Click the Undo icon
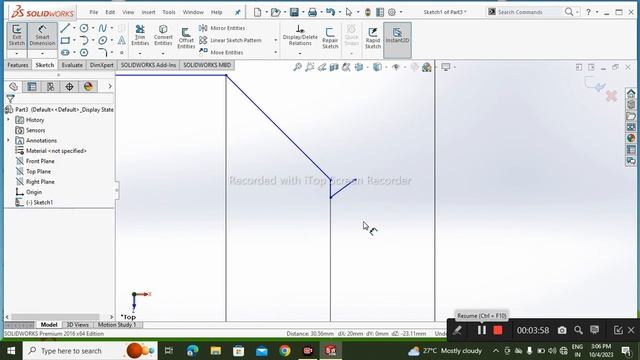This screenshot has height=360, width=640. point(331,12)
